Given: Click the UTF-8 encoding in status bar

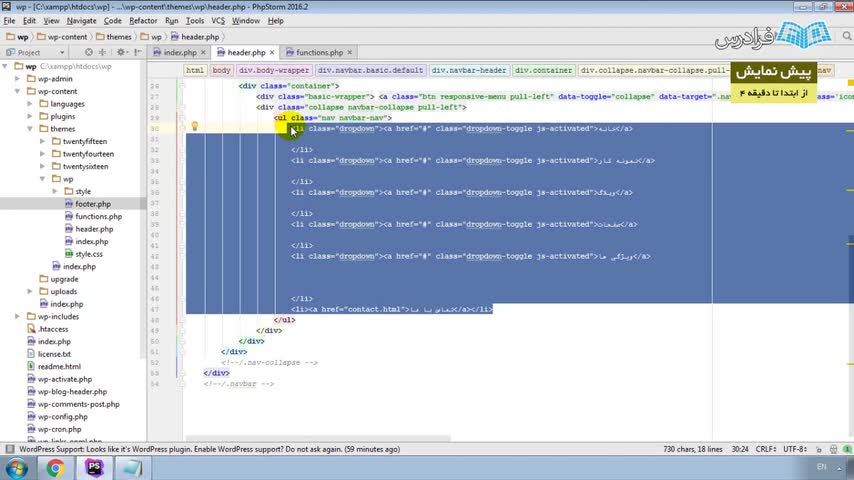Looking at the screenshot, I should pyautogui.click(x=795, y=449).
